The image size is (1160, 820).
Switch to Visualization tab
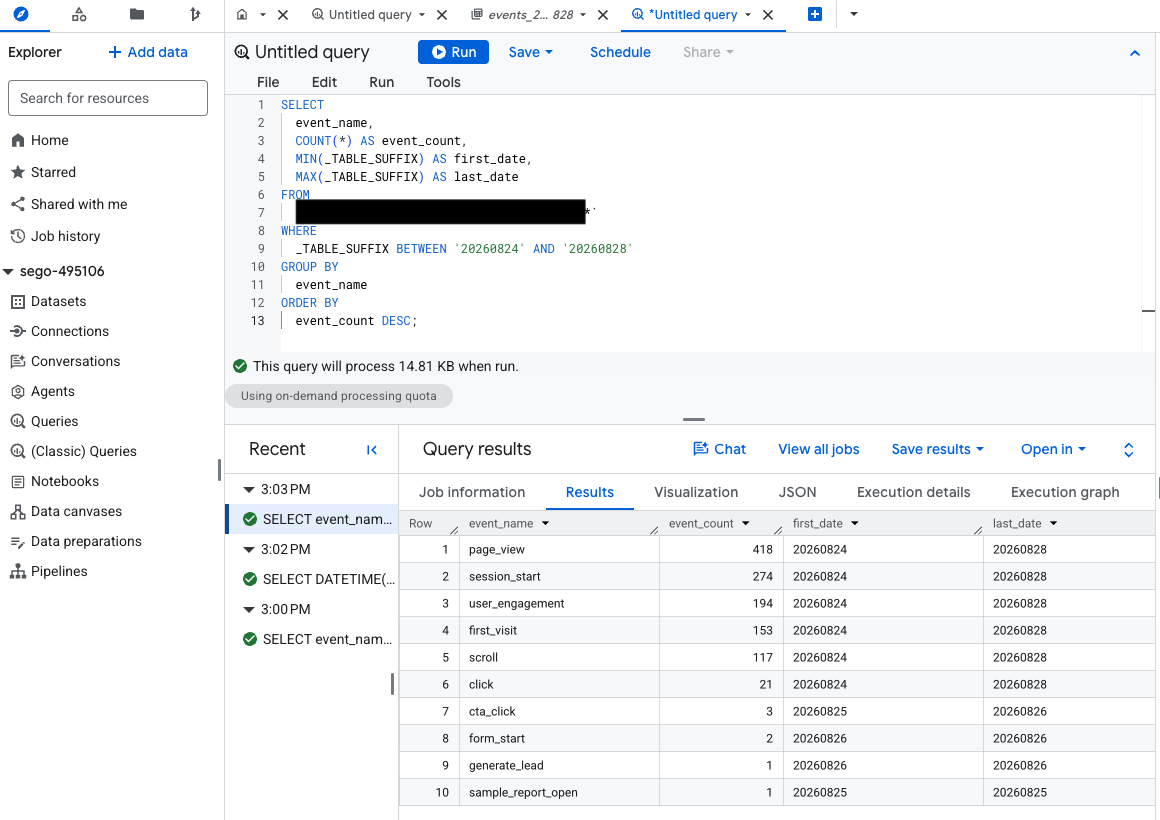click(695, 492)
